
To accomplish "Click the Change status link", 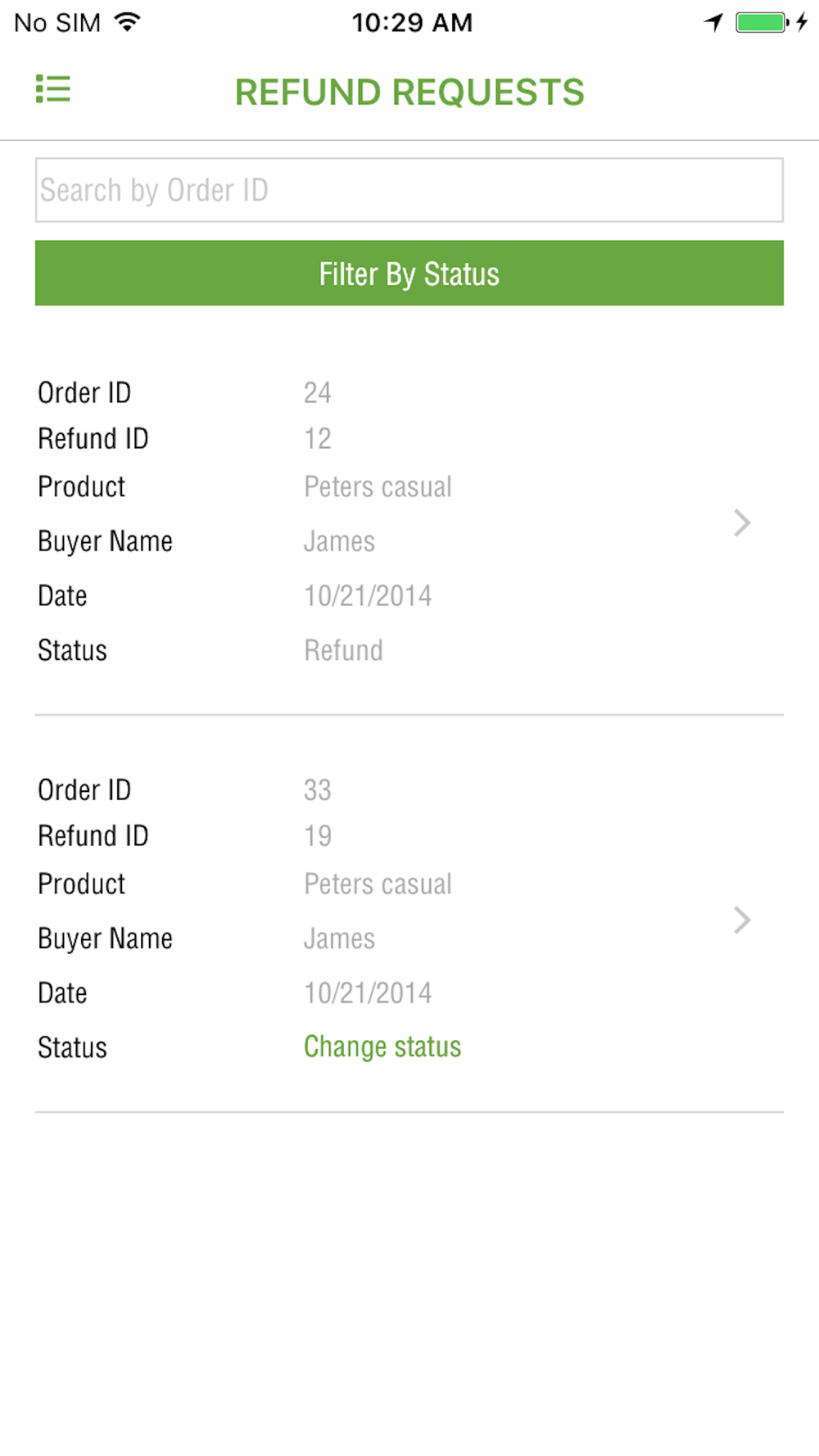I will point(382,1047).
